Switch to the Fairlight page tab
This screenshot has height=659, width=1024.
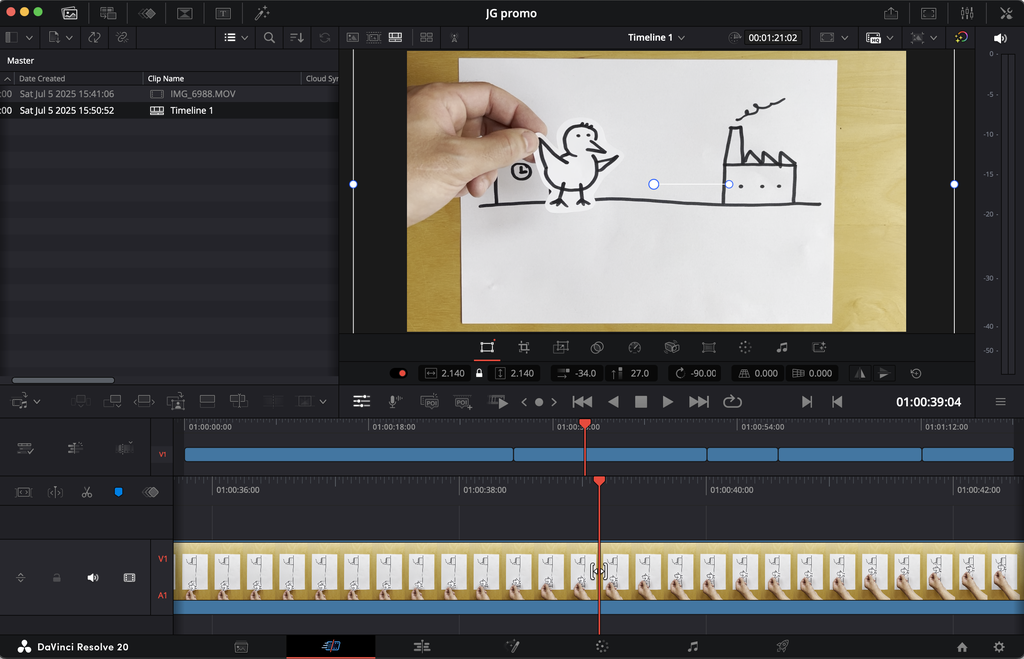[x=692, y=647]
